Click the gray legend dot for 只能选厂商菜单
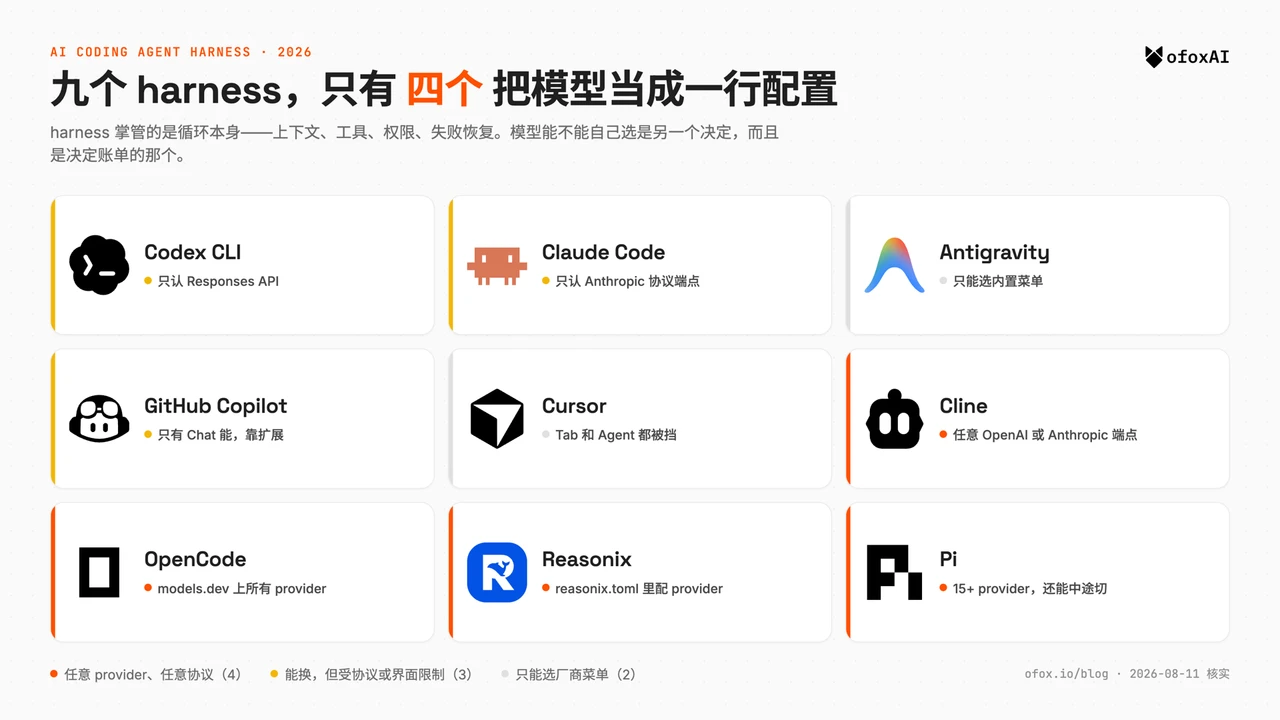 pyautogui.click(x=506, y=674)
